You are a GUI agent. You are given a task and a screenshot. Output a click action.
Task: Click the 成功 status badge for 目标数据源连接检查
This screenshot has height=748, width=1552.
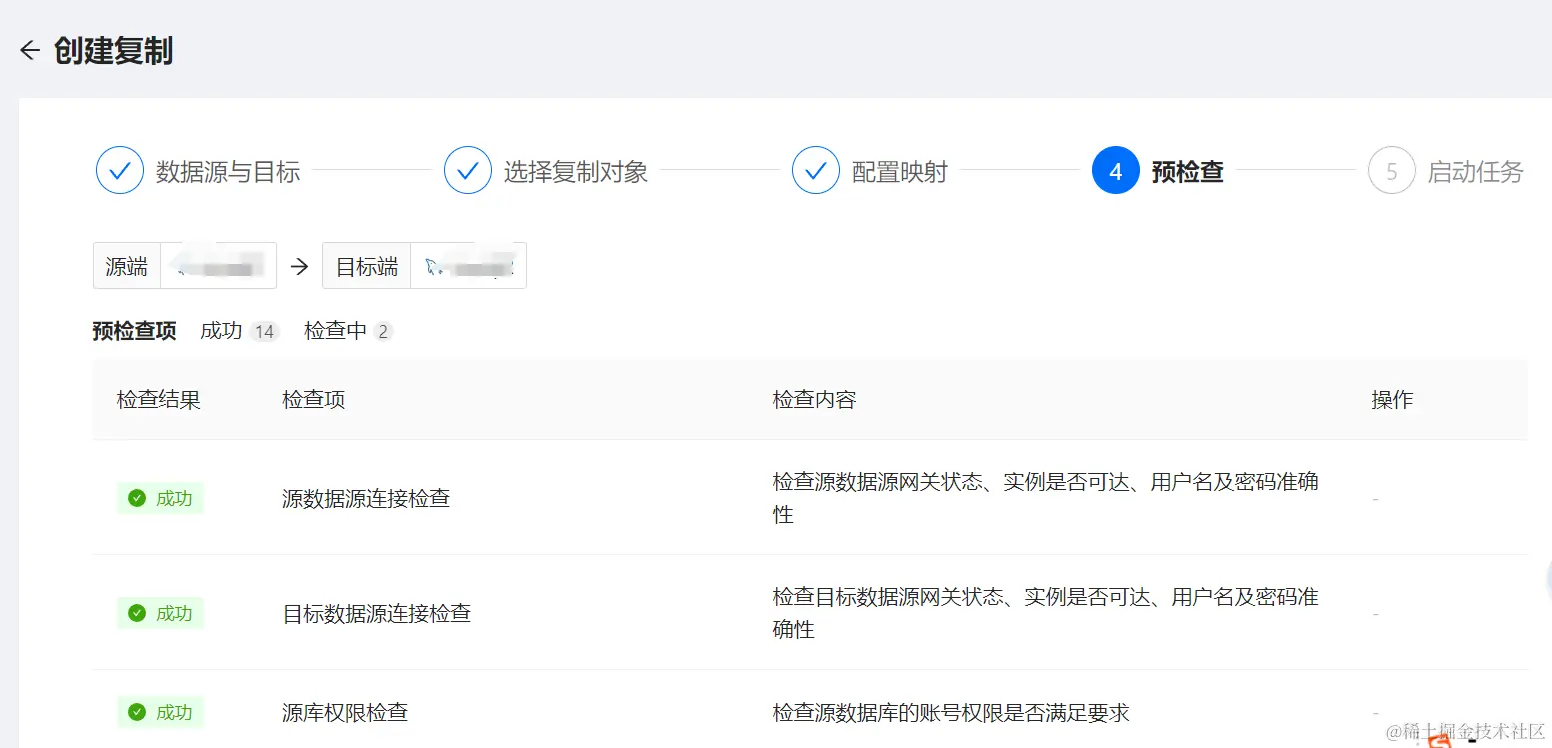click(160, 613)
